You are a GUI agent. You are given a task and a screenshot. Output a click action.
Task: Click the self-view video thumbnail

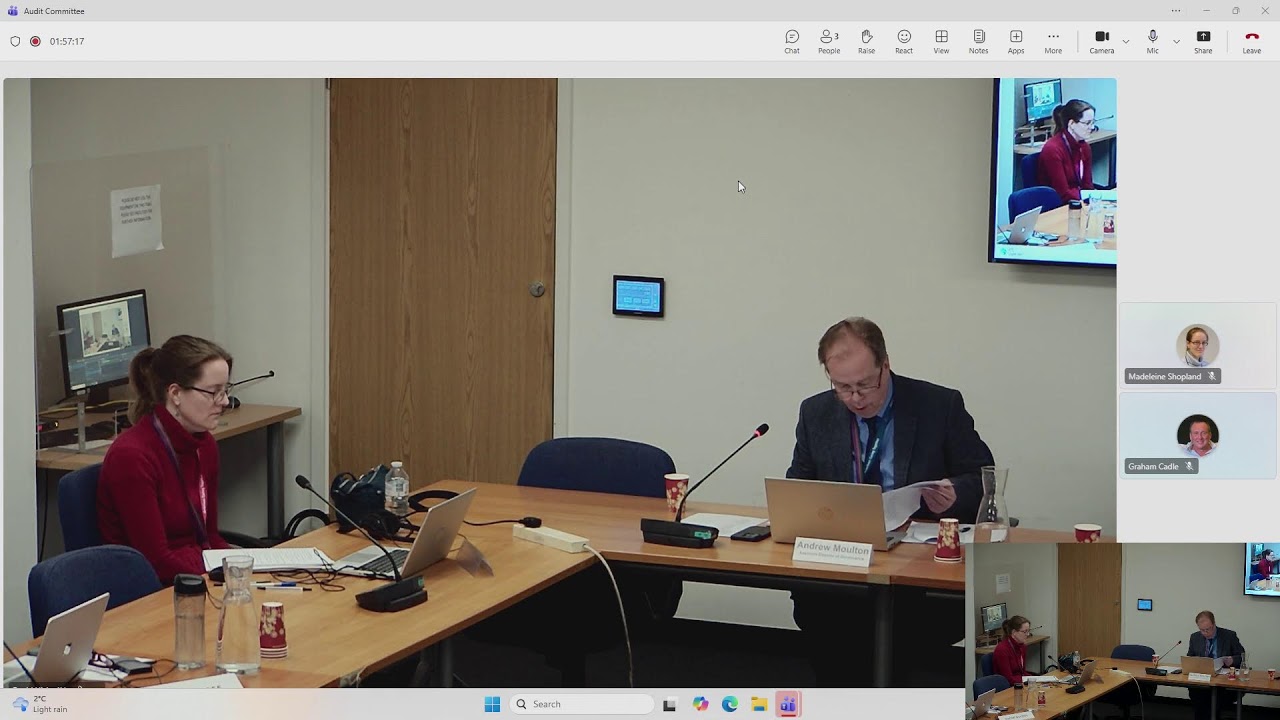(x=1122, y=631)
